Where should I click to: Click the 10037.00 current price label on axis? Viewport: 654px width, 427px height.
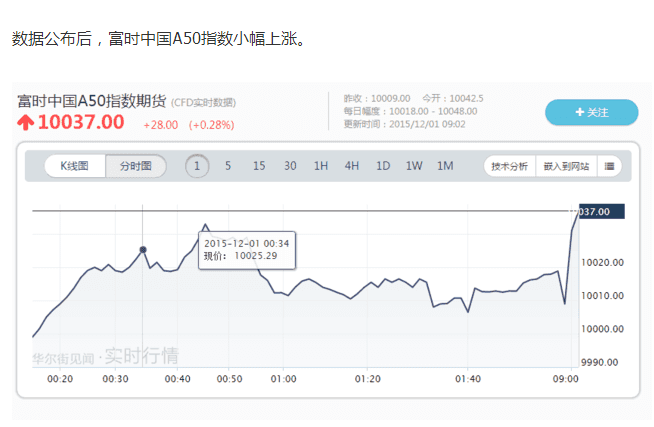click(x=602, y=212)
